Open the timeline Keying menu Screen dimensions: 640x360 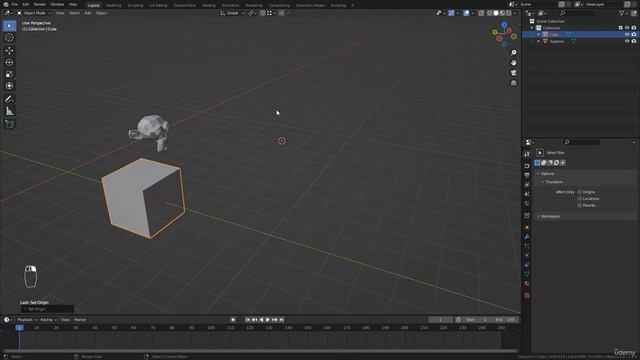(x=48, y=320)
